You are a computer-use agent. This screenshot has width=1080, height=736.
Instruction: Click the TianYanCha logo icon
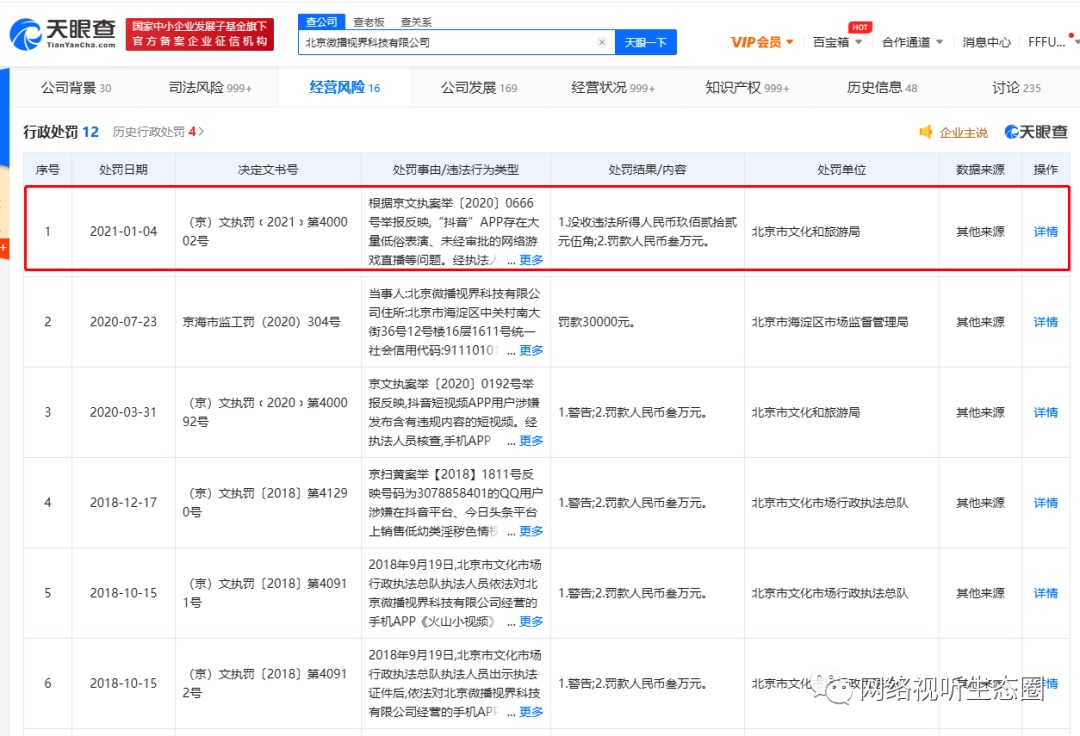(x=25, y=34)
